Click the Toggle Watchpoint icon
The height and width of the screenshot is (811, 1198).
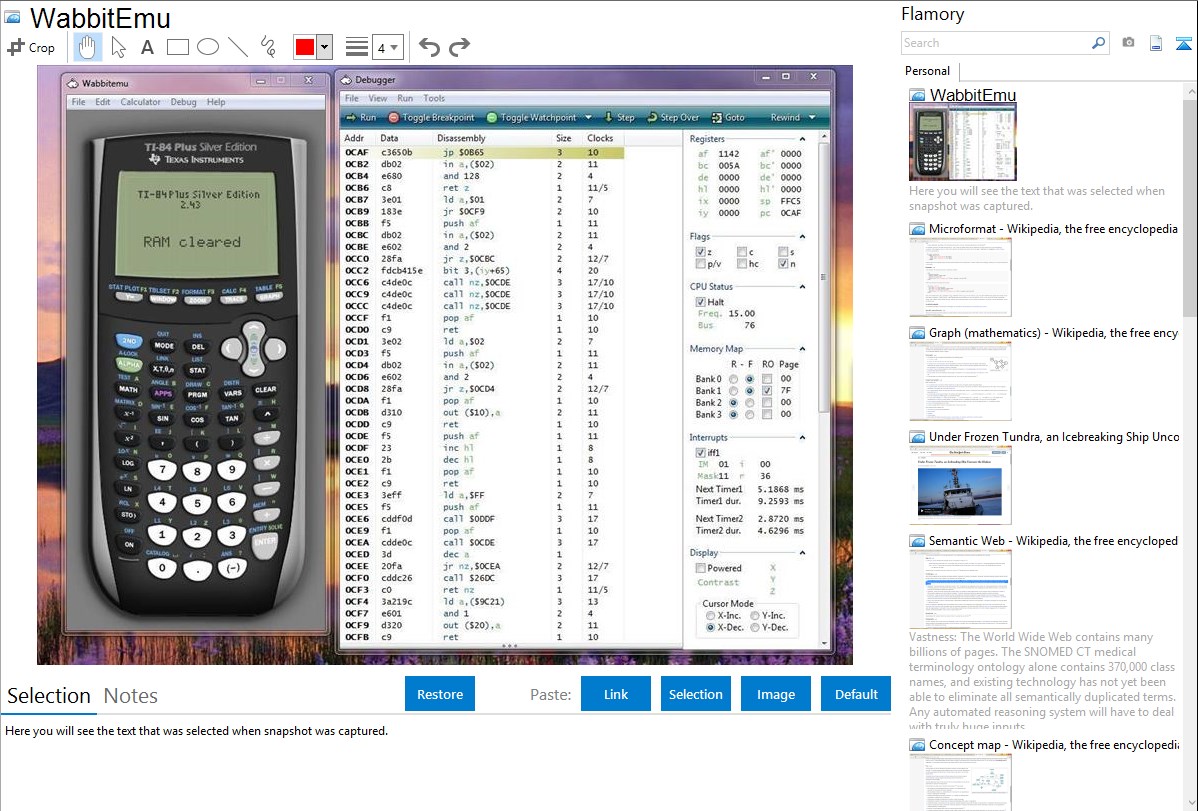coord(492,118)
